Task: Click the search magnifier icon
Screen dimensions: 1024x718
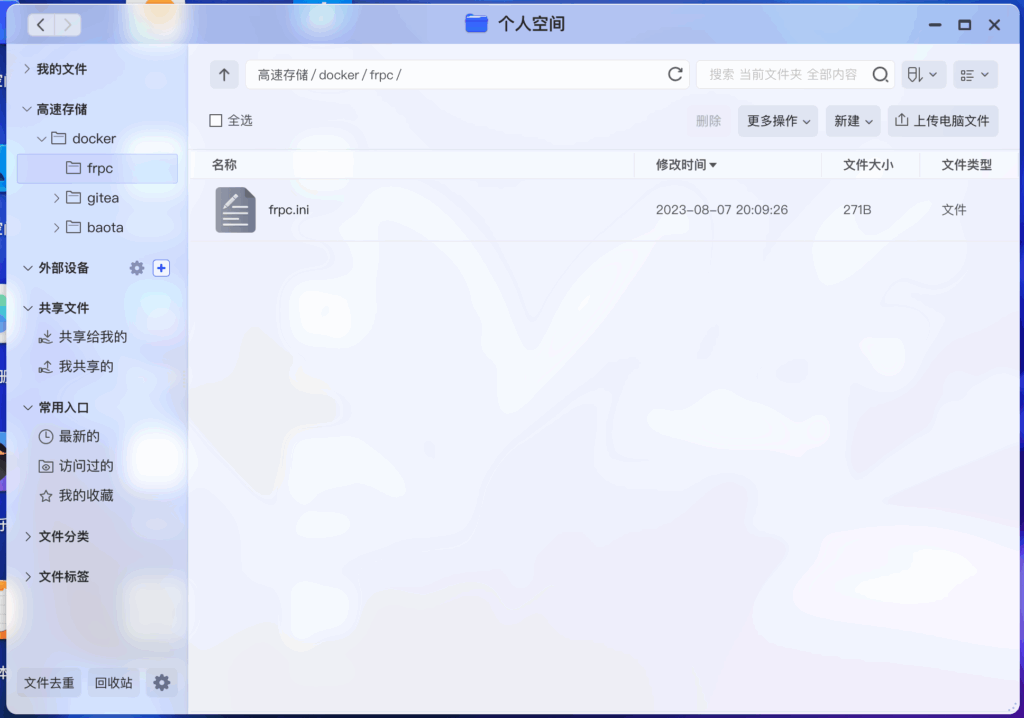Action: [879, 74]
